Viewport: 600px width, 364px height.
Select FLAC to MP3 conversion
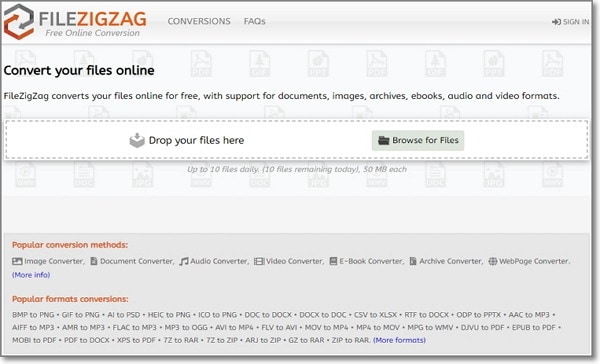[x=135, y=327]
